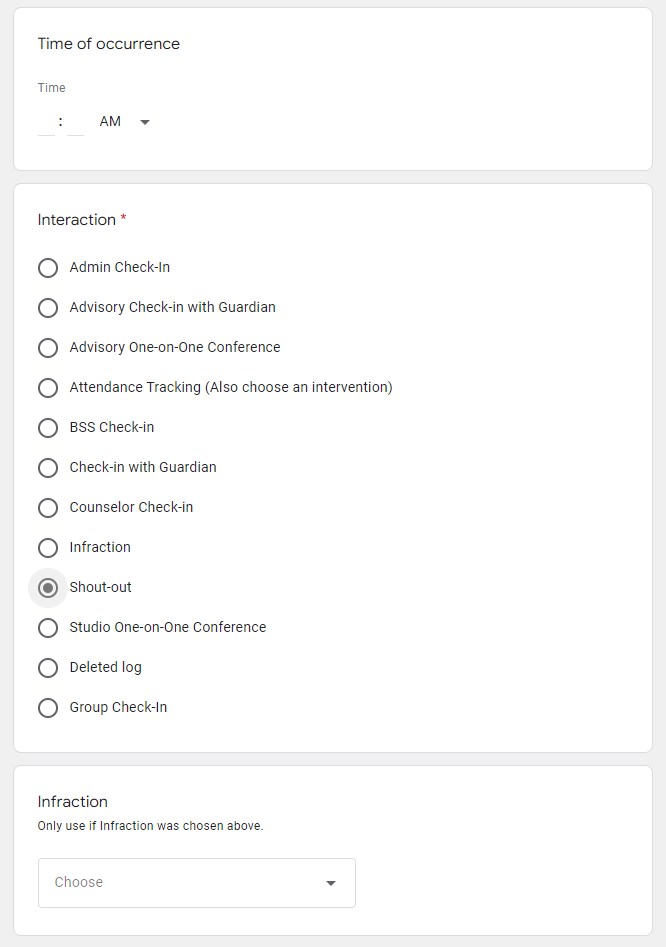This screenshot has width=666, height=947.
Task: Select Advisory One-on-One Conference radio button
Action: 48,348
